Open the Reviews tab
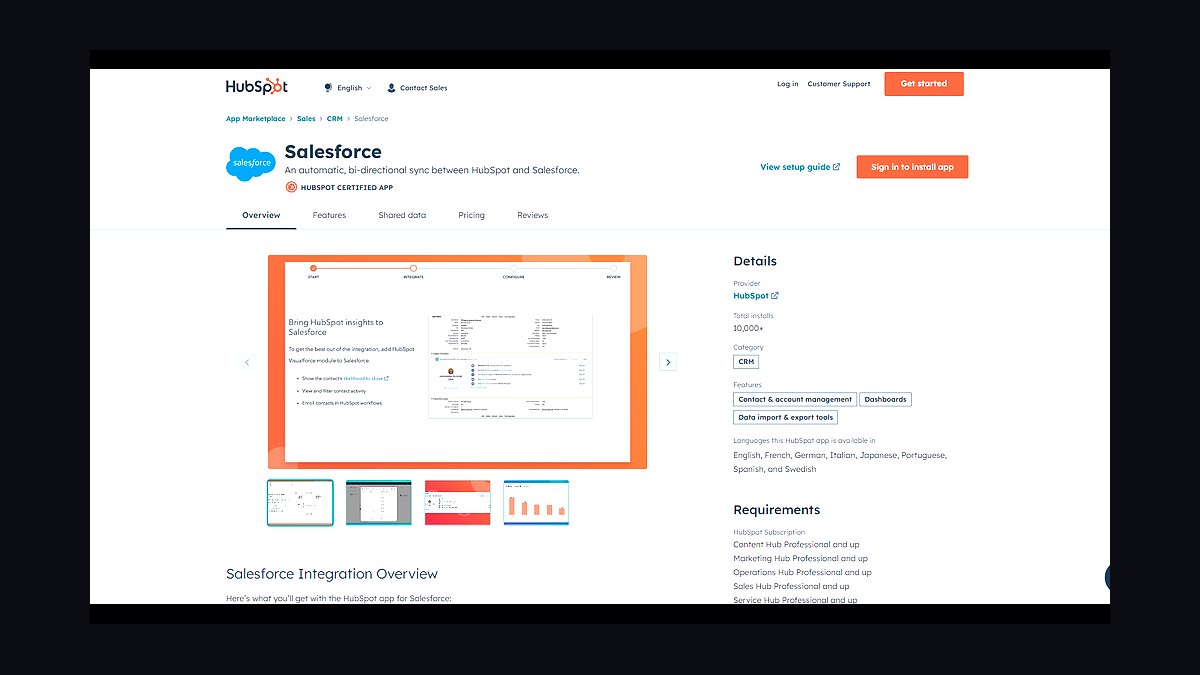The height and width of the screenshot is (675, 1200). click(x=532, y=216)
